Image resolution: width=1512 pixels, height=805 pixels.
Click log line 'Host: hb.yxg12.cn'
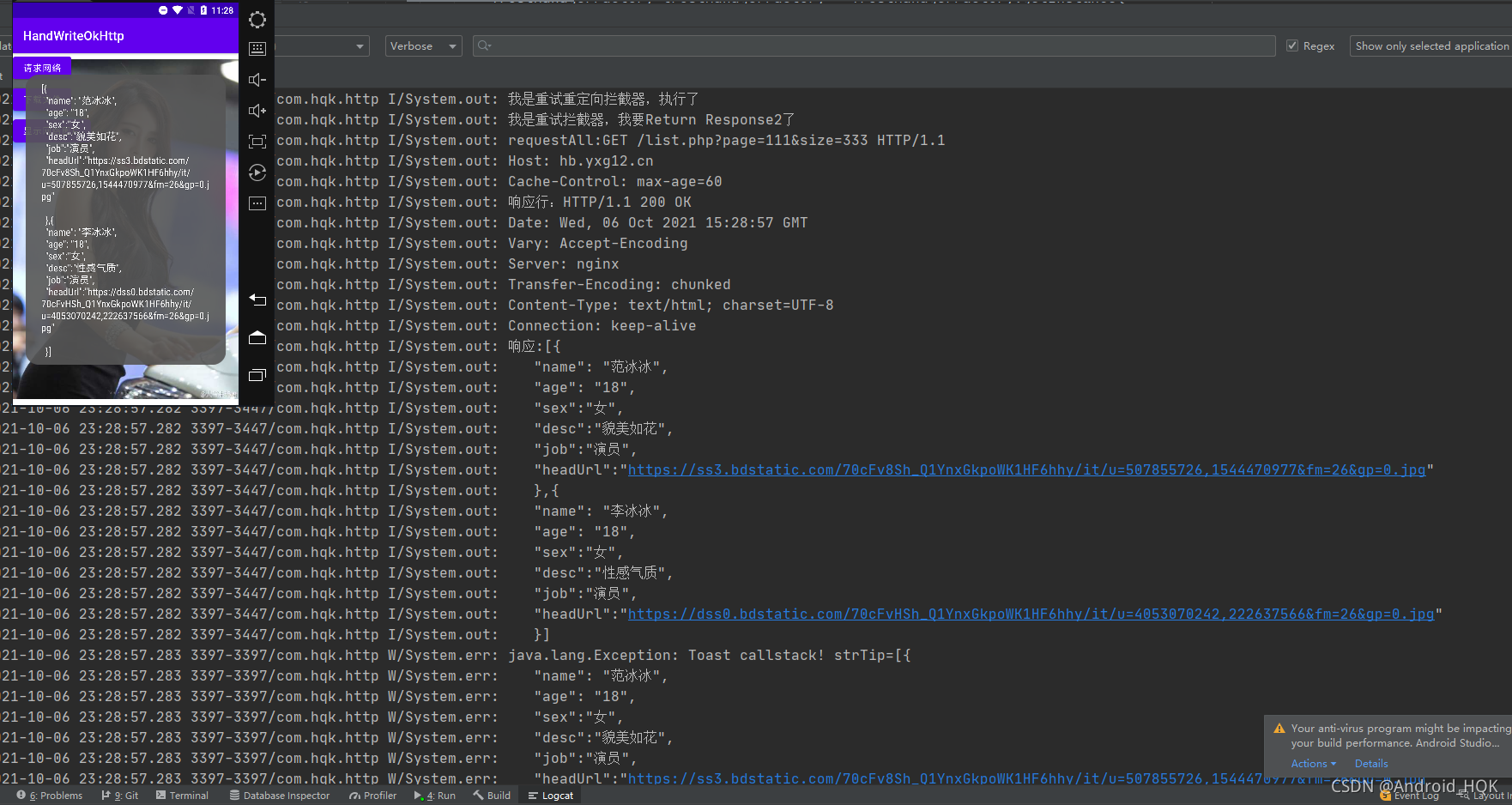pos(580,161)
